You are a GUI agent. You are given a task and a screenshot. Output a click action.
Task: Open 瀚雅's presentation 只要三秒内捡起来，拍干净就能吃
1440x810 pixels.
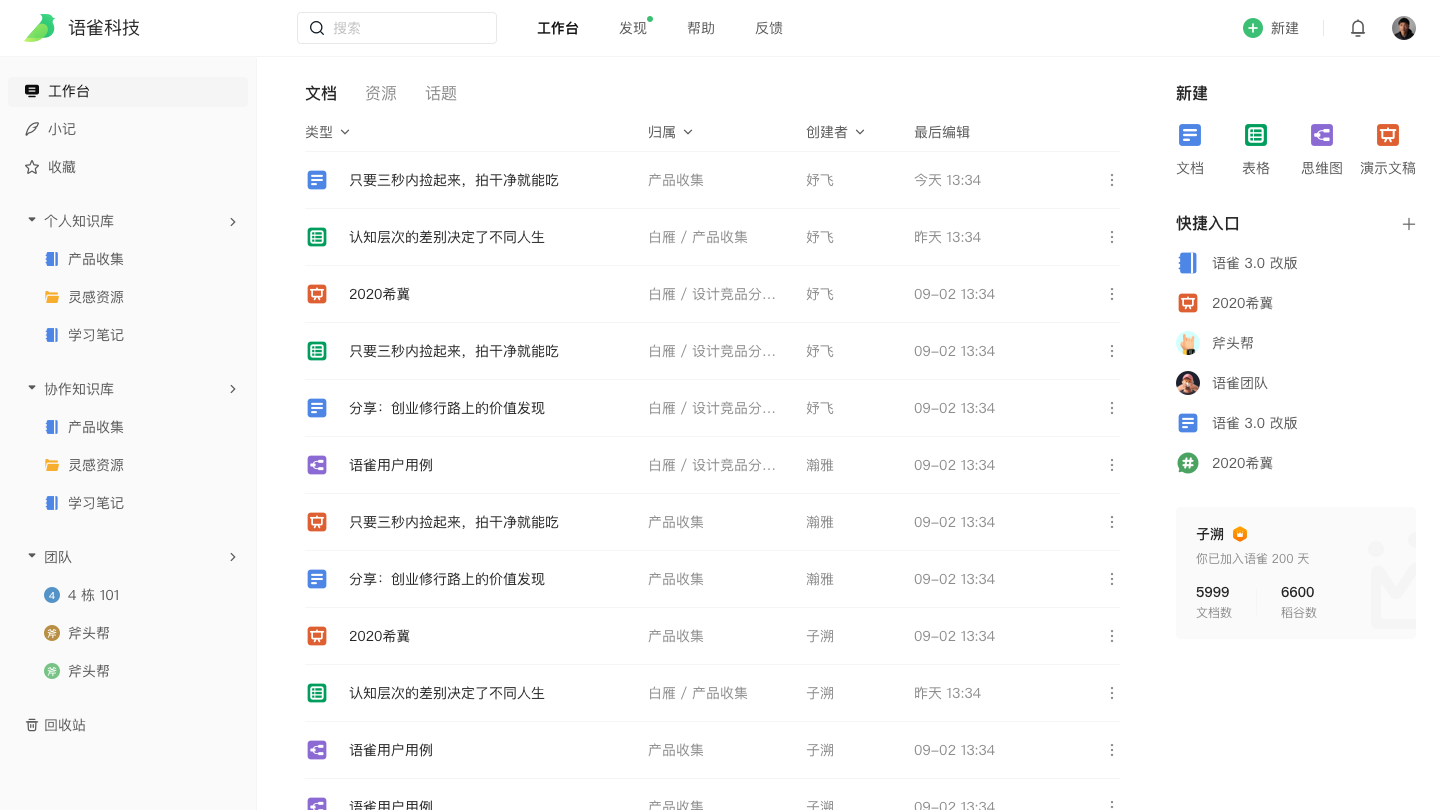coord(454,522)
